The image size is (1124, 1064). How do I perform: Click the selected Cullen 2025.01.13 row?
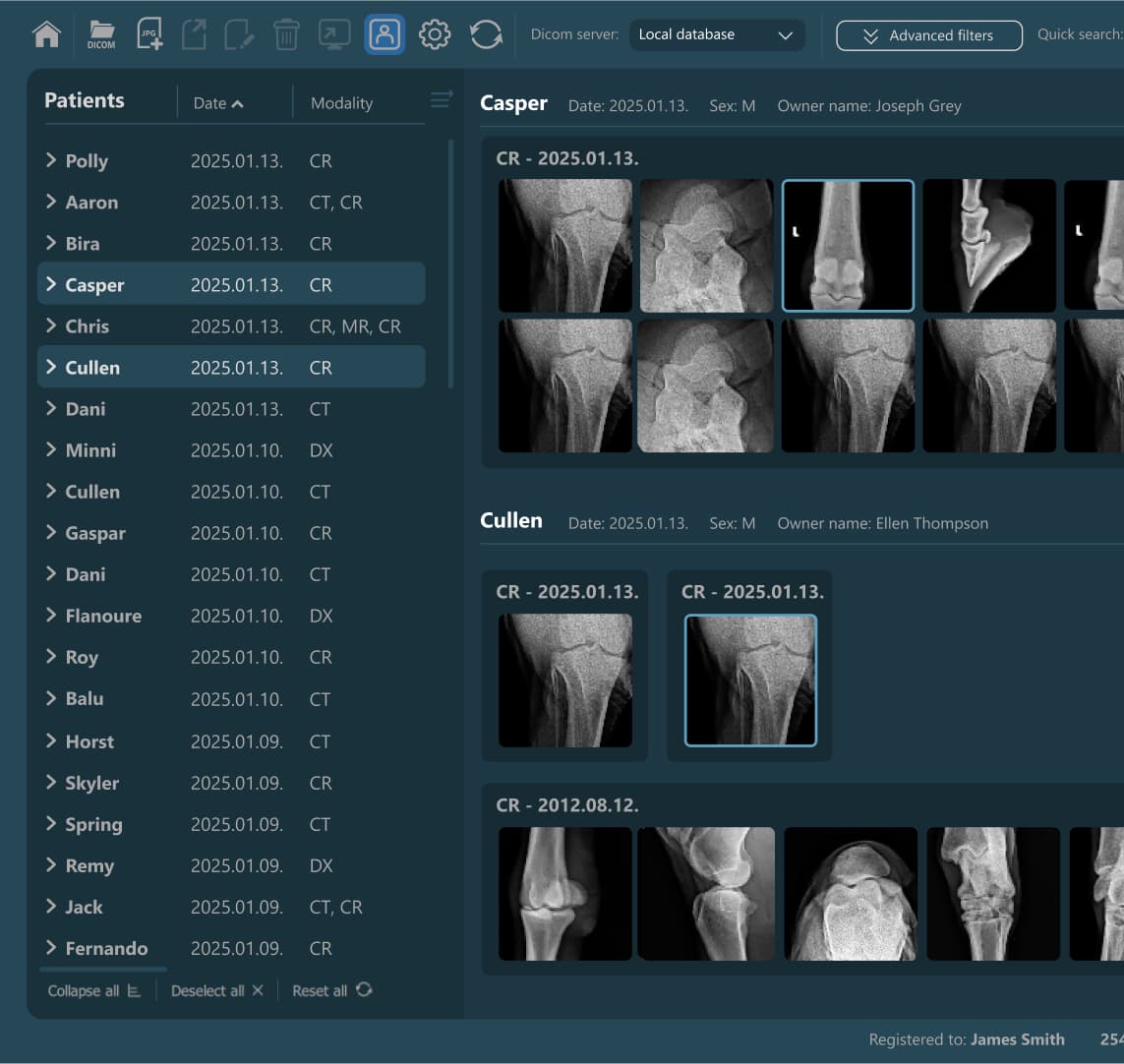point(231,367)
